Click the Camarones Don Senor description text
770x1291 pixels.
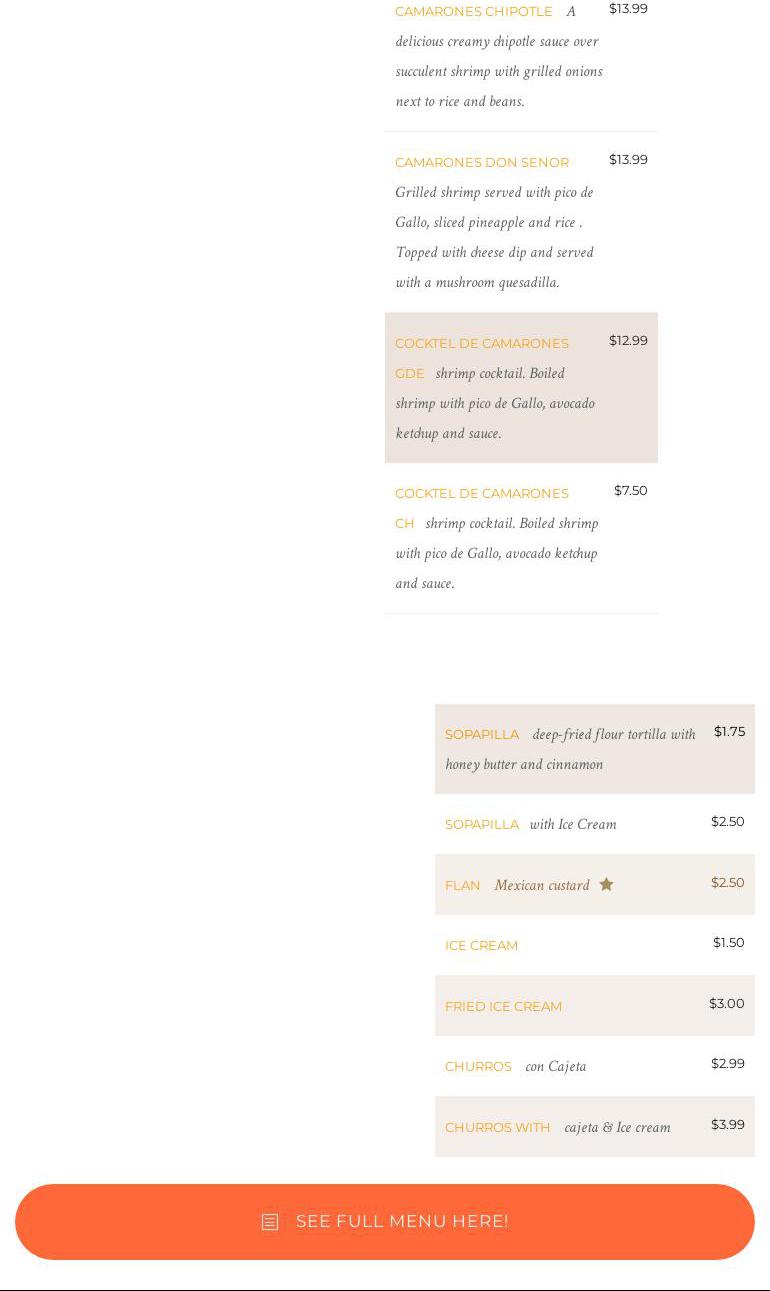coord(494,238)
